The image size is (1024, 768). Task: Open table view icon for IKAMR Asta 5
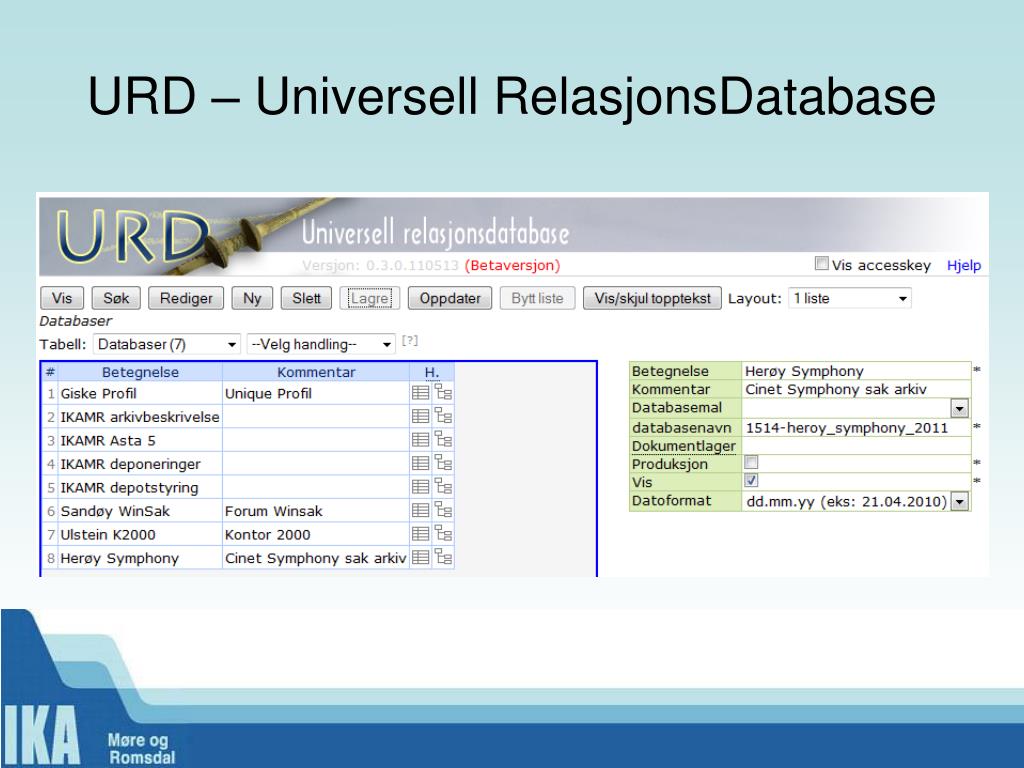tap(421, 440)
